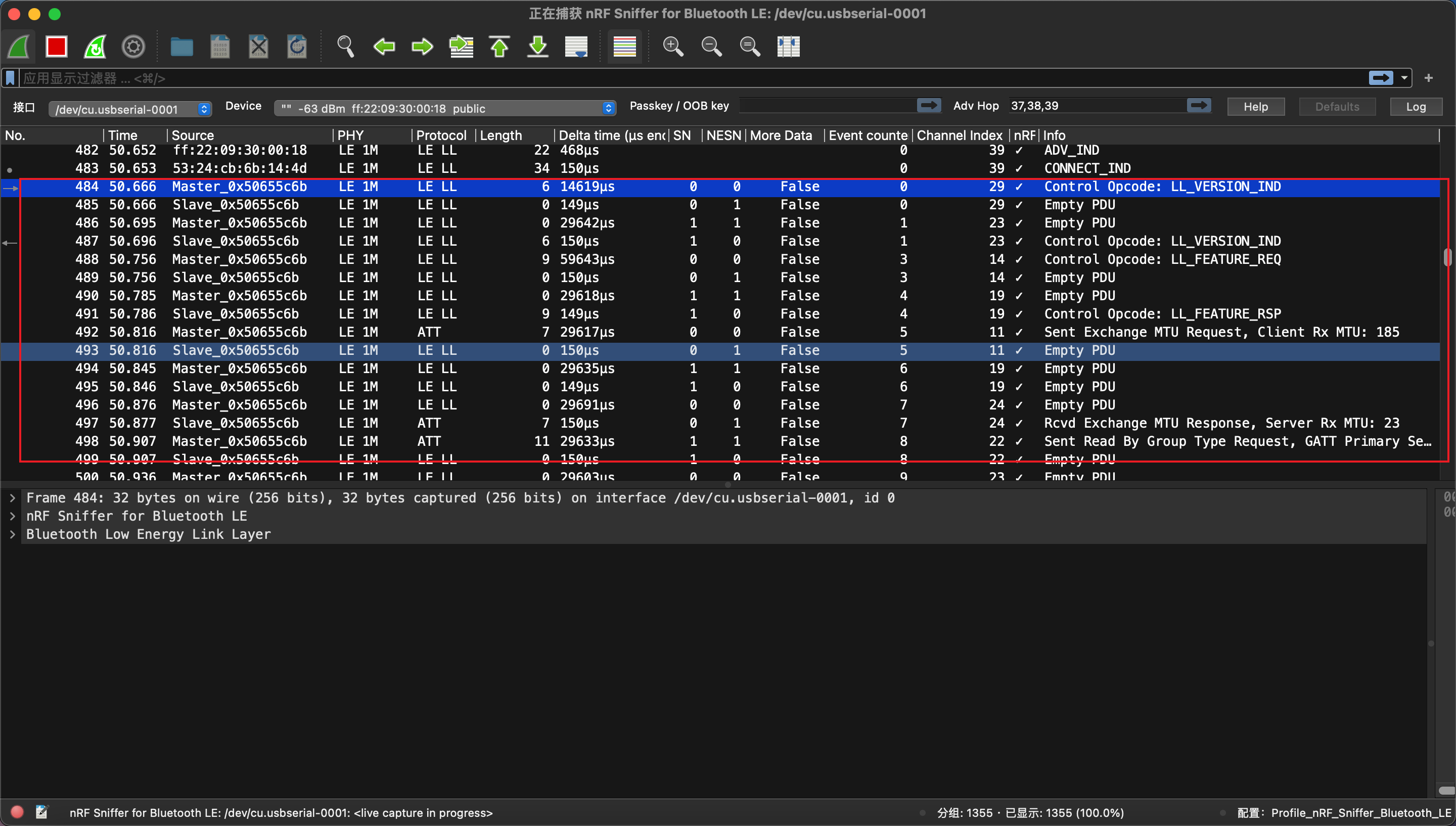Sort by the Info column header

[1239, 135]
